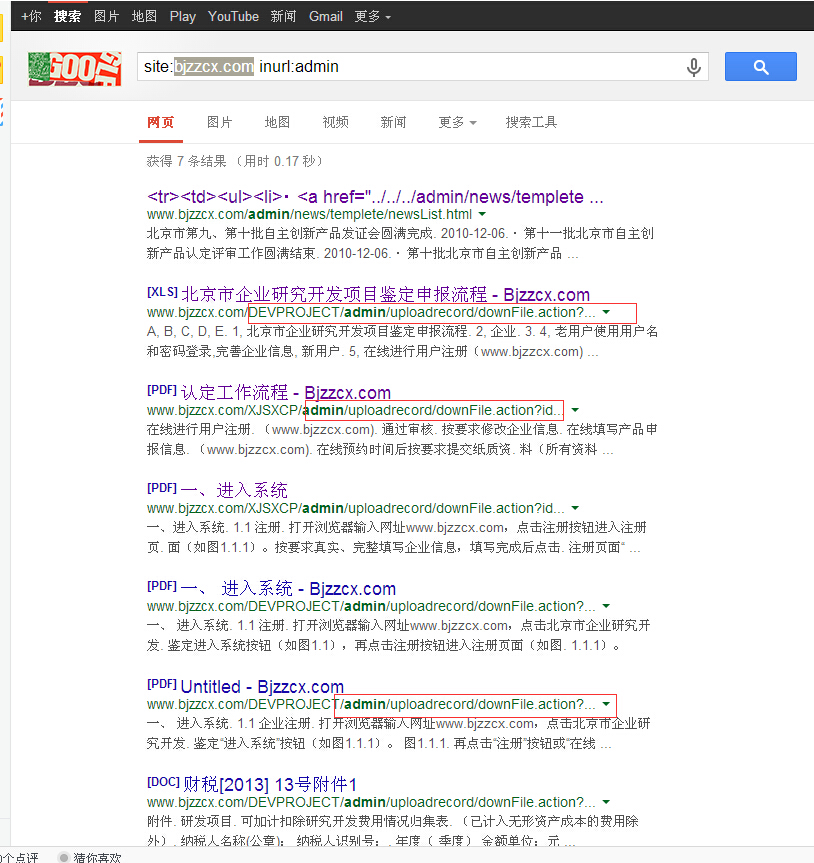This screenshot has width=814, height=863.
Task: Expand arrow next to newsList.html URL
Action: [482, 214]
